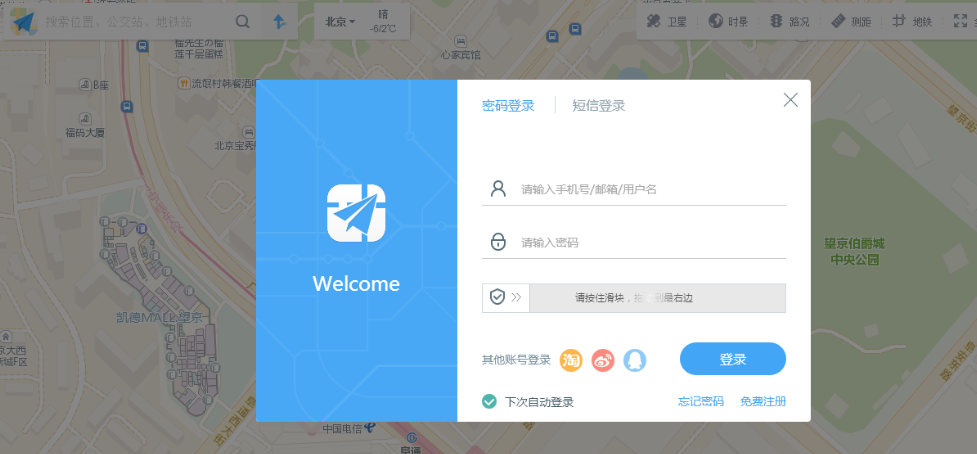
Task: Switch to 密码登录 tab
Action: (x=508, y=106)
